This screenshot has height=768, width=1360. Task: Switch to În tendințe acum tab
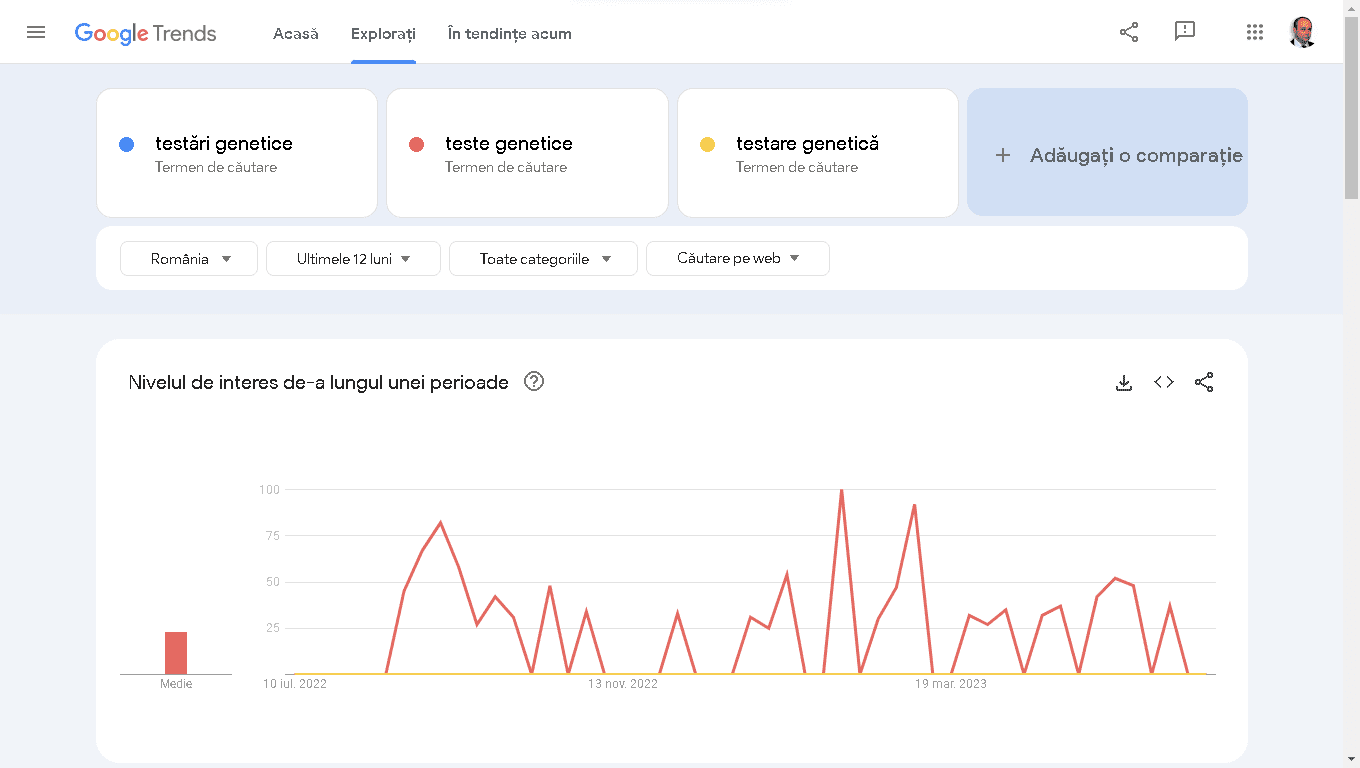click(x=510, y=34)
